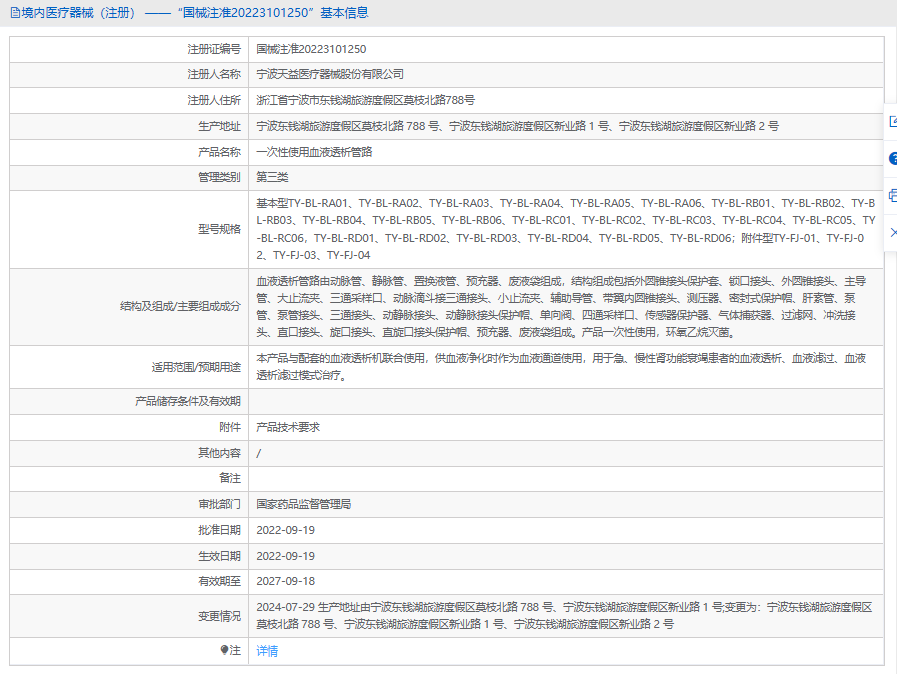Open the 详情 link in the bottom row
897x674 pixels.
pyautogui.click(x=267, y=651)
